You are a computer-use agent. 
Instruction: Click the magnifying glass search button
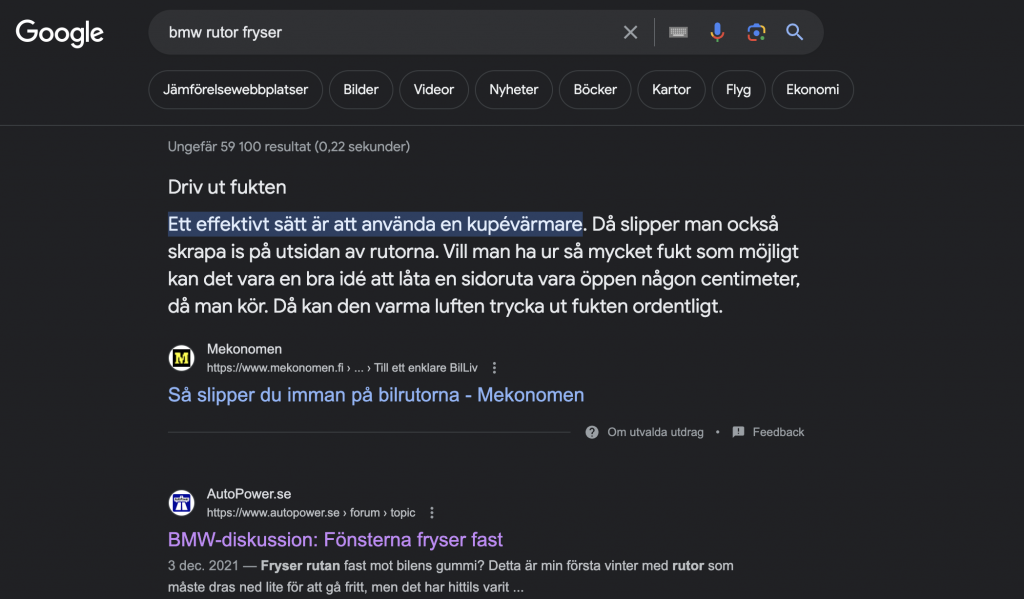[x=795, y=33]
